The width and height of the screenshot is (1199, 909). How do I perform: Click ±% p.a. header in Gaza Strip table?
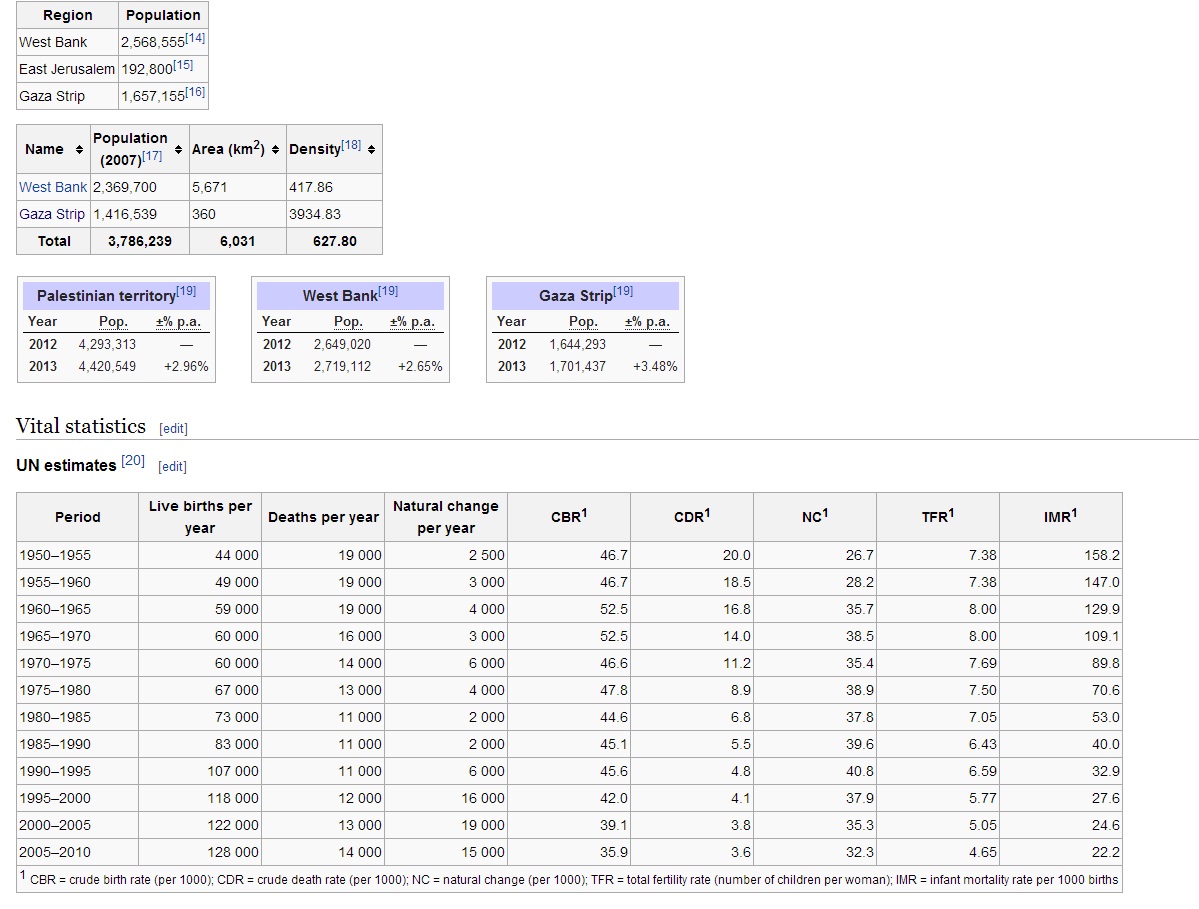(647, 322)
